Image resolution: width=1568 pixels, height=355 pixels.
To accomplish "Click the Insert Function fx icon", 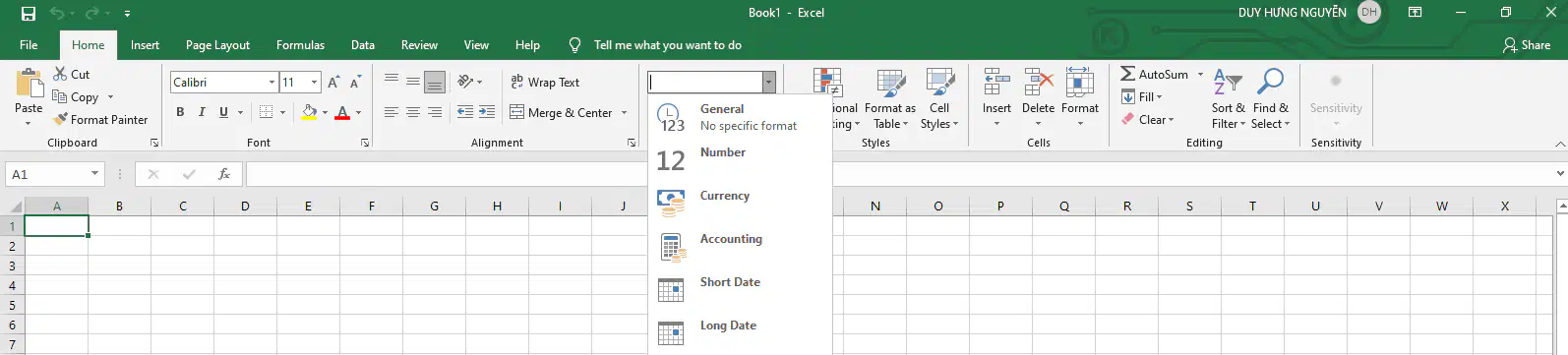I will click(224, 174).
